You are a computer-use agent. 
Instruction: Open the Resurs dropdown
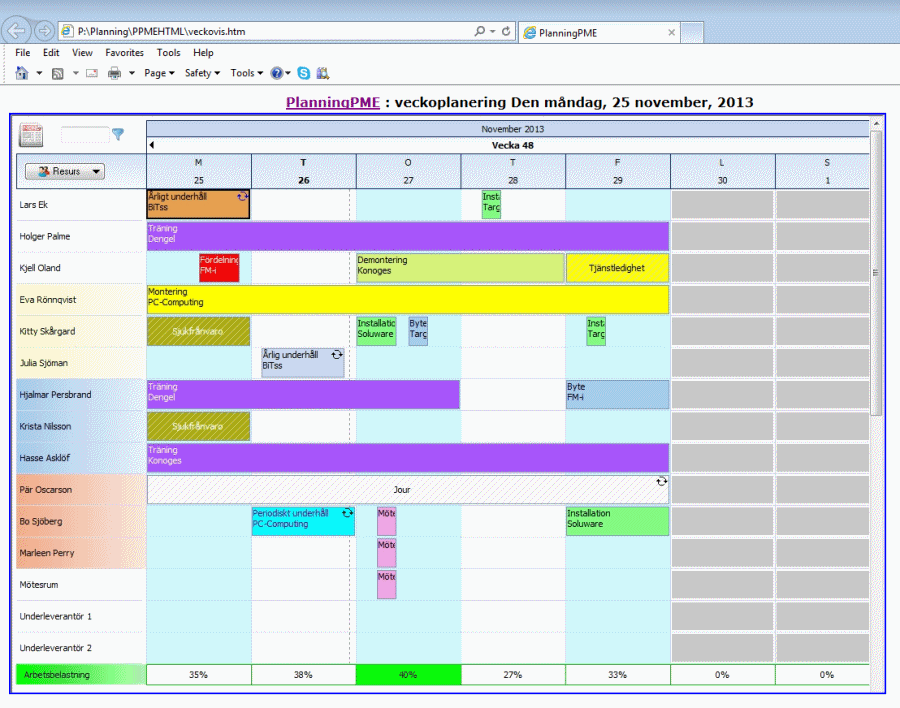tap(63, 170)
